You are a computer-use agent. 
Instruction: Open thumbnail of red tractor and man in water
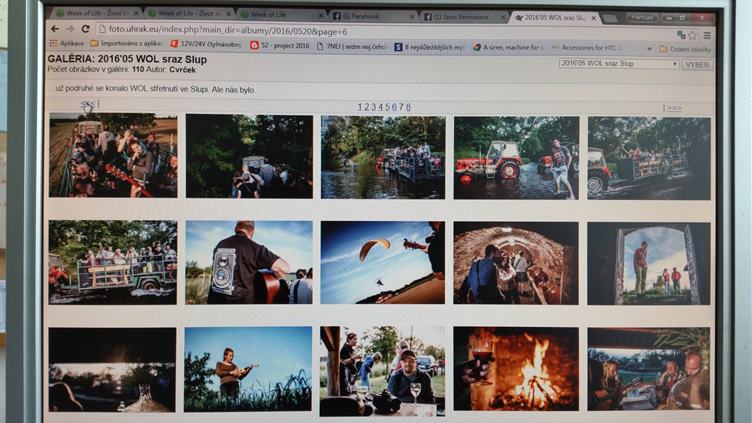pos(517,158)
